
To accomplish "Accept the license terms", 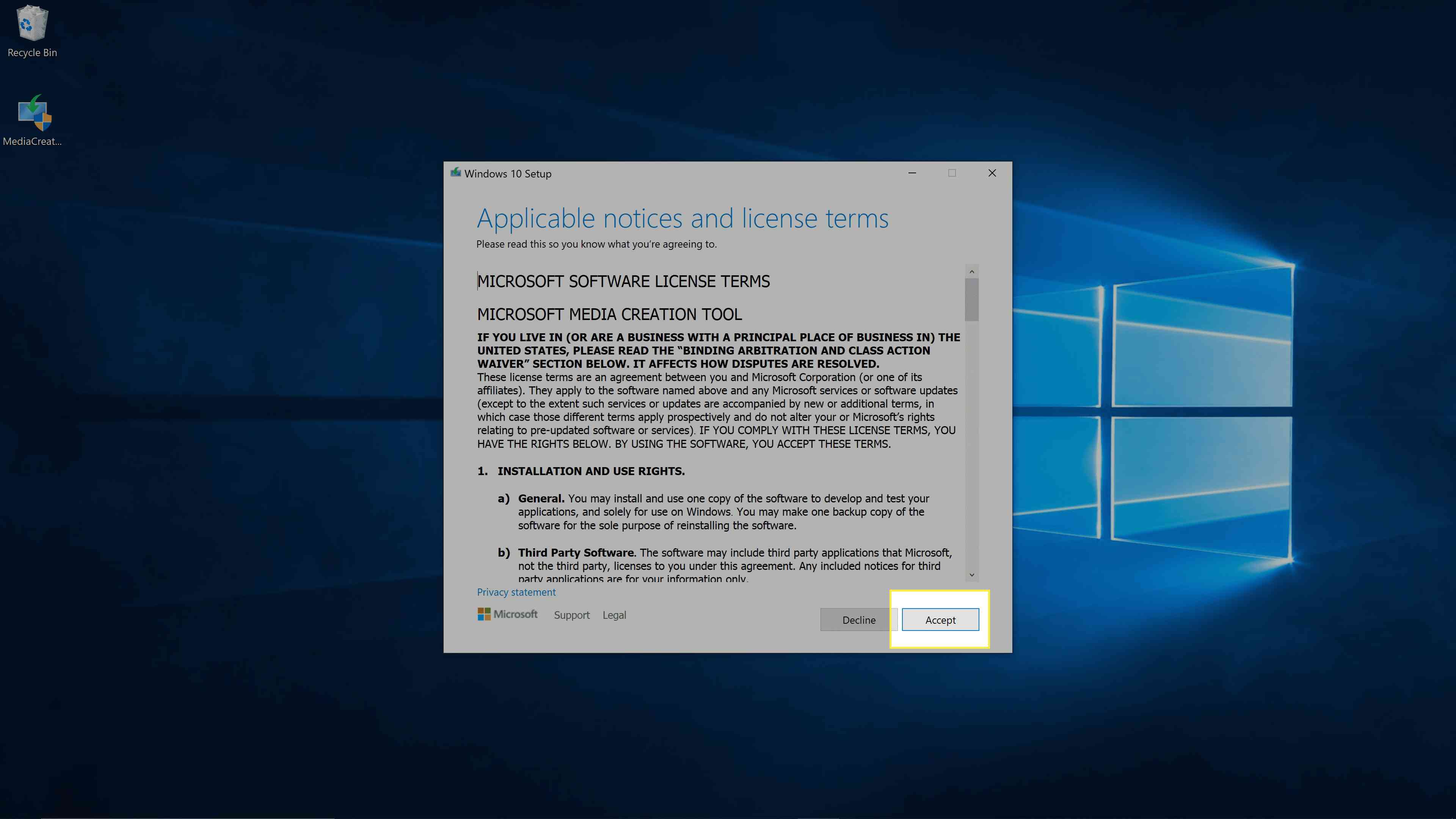I will coord(940,620).
